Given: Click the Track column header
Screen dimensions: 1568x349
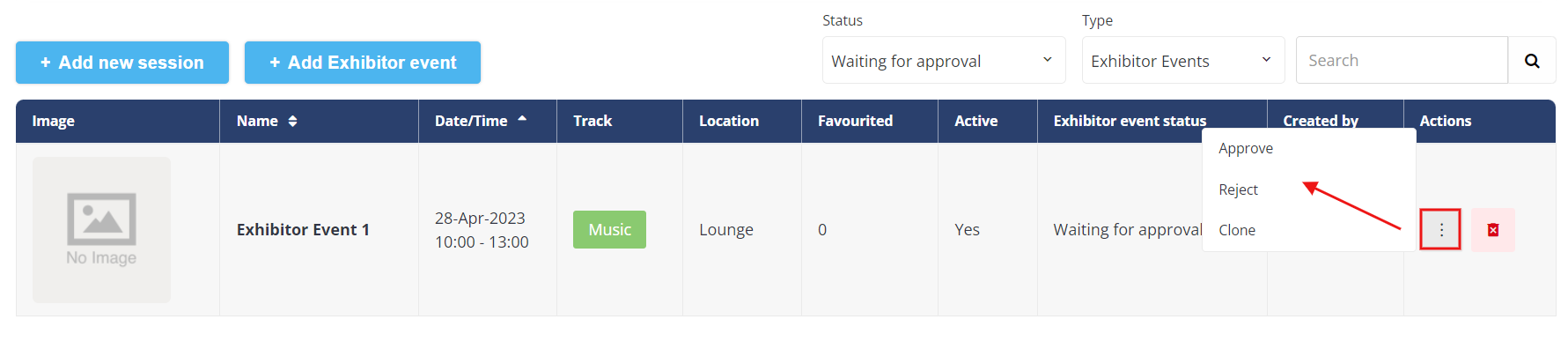Looking at the screenshot, I should pos(593,122).
